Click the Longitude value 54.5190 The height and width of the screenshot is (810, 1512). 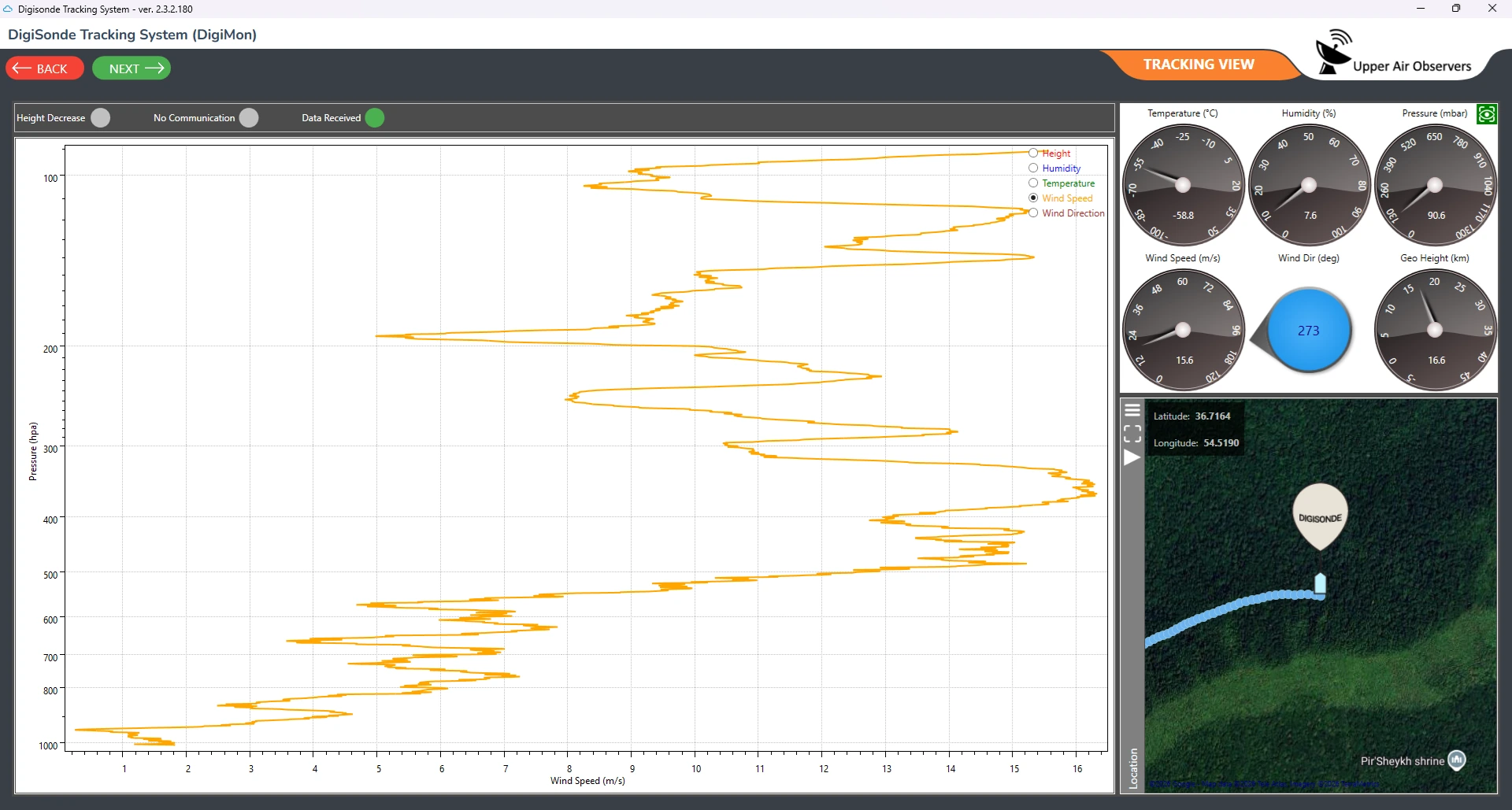(1221, 443)
